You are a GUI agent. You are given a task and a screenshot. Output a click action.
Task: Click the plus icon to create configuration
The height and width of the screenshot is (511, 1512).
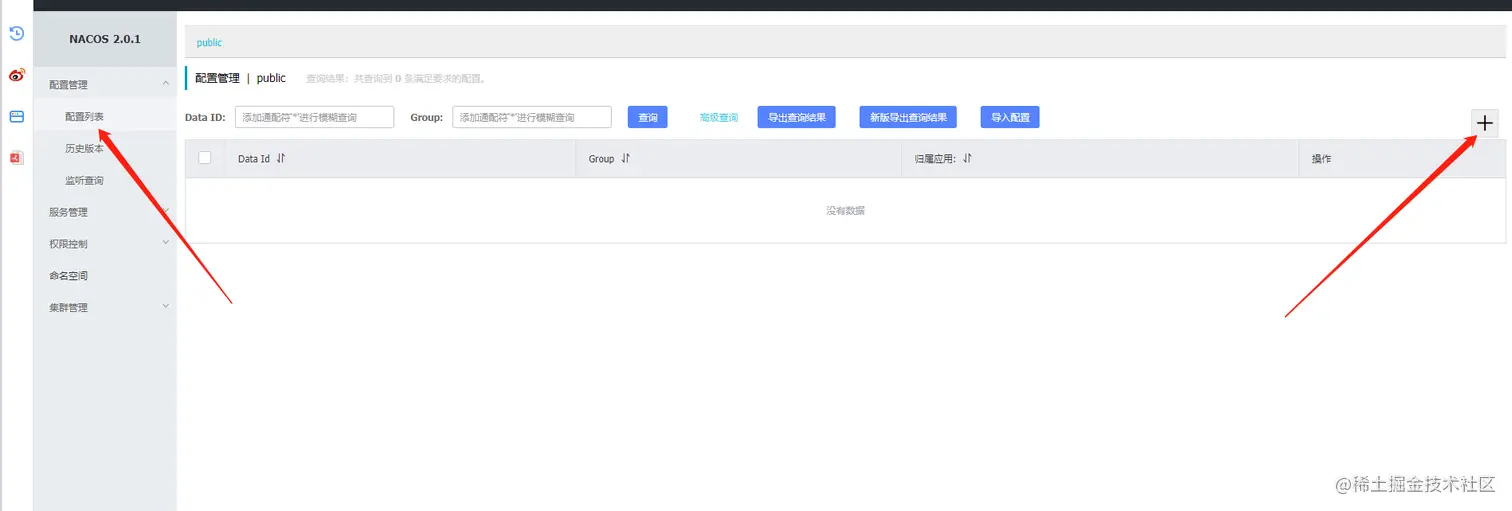1485,123
